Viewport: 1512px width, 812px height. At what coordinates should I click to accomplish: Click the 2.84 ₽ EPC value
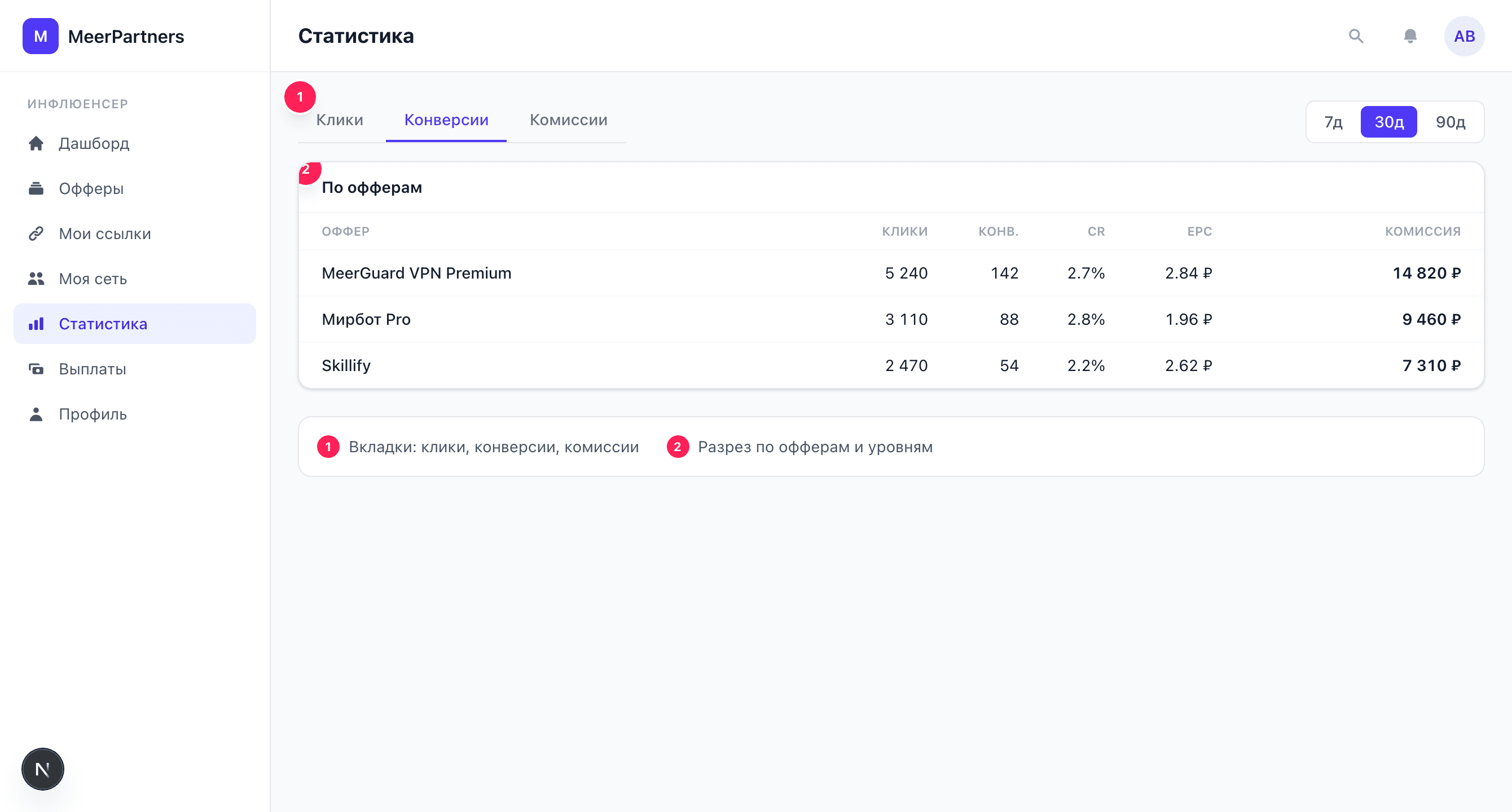pos(1188,273)
